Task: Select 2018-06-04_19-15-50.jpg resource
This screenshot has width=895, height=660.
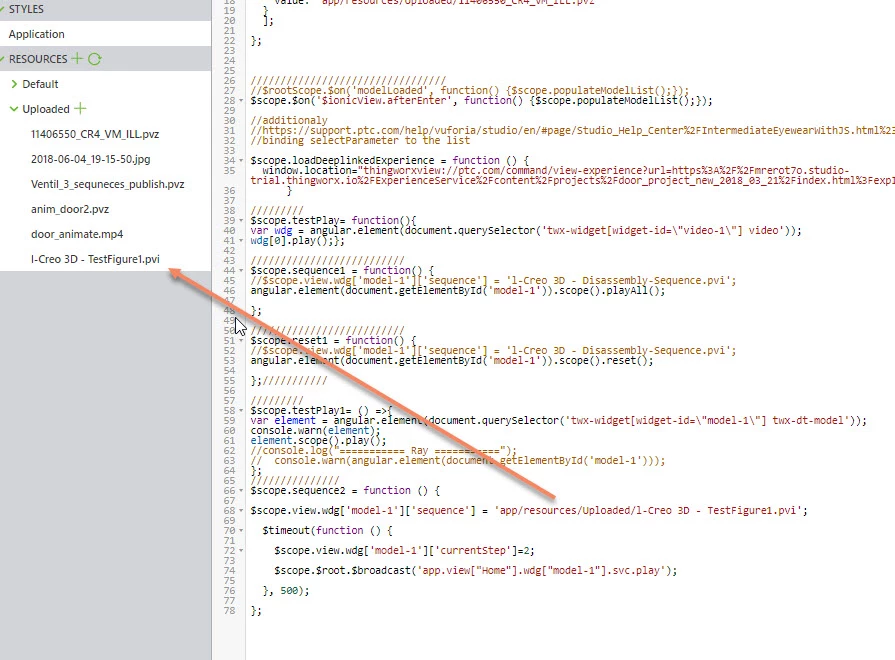Action: click(91, 159)
